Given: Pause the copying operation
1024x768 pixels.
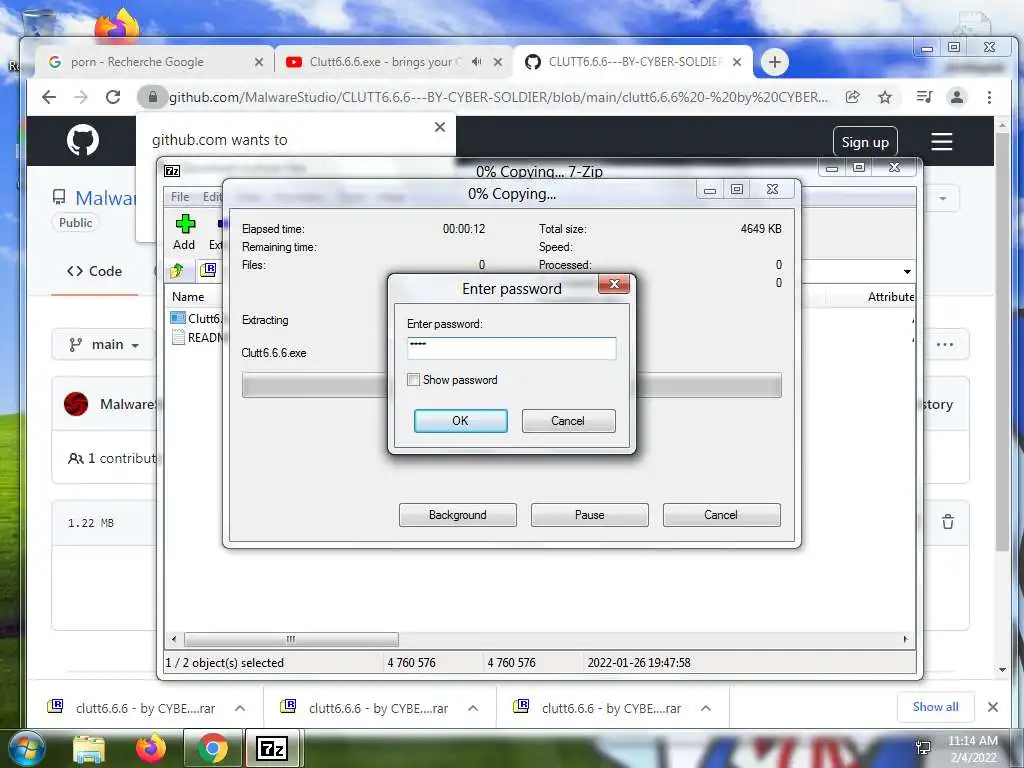Looking at the screenshot, I should [x=590, y=515].
